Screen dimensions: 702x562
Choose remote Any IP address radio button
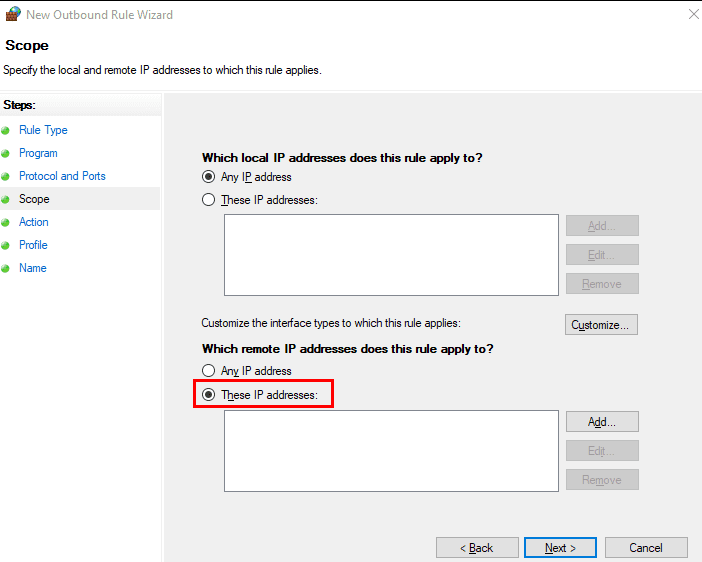(208, 371)
